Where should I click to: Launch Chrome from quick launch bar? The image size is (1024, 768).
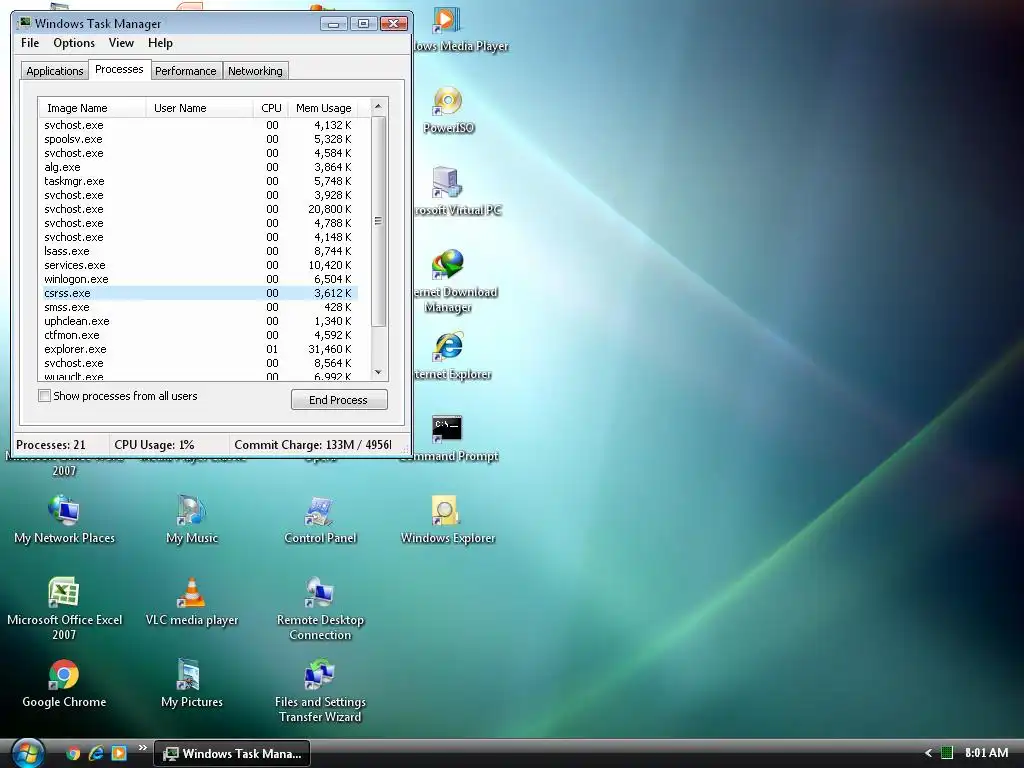point(73,753)
